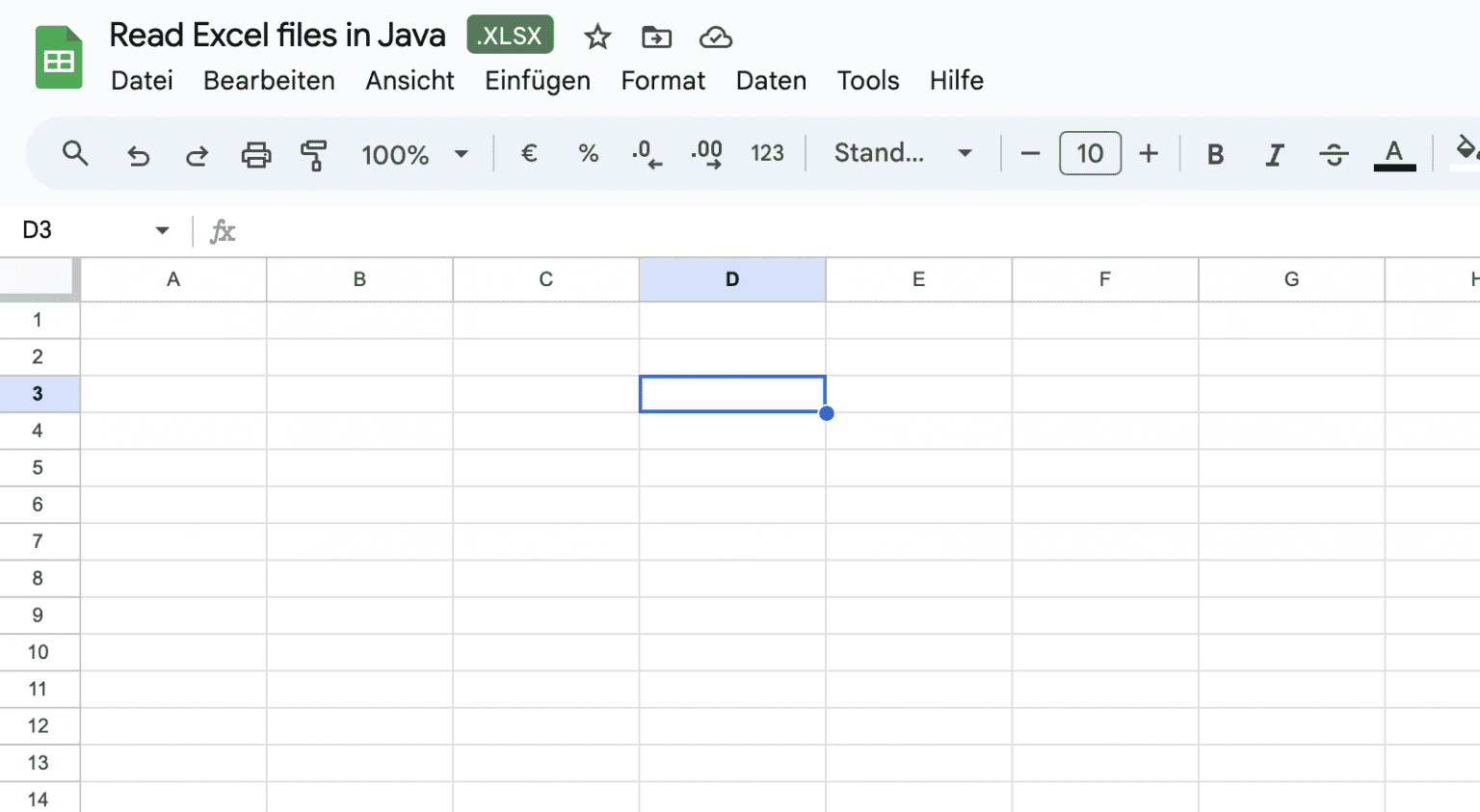Increase decimal places
Screen dimensions: 1480x812
(x=707, y=153)
